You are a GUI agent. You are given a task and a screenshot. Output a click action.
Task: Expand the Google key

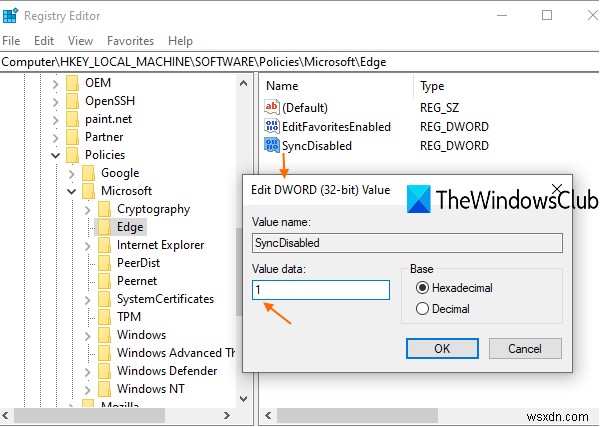[x=72, y=173]
